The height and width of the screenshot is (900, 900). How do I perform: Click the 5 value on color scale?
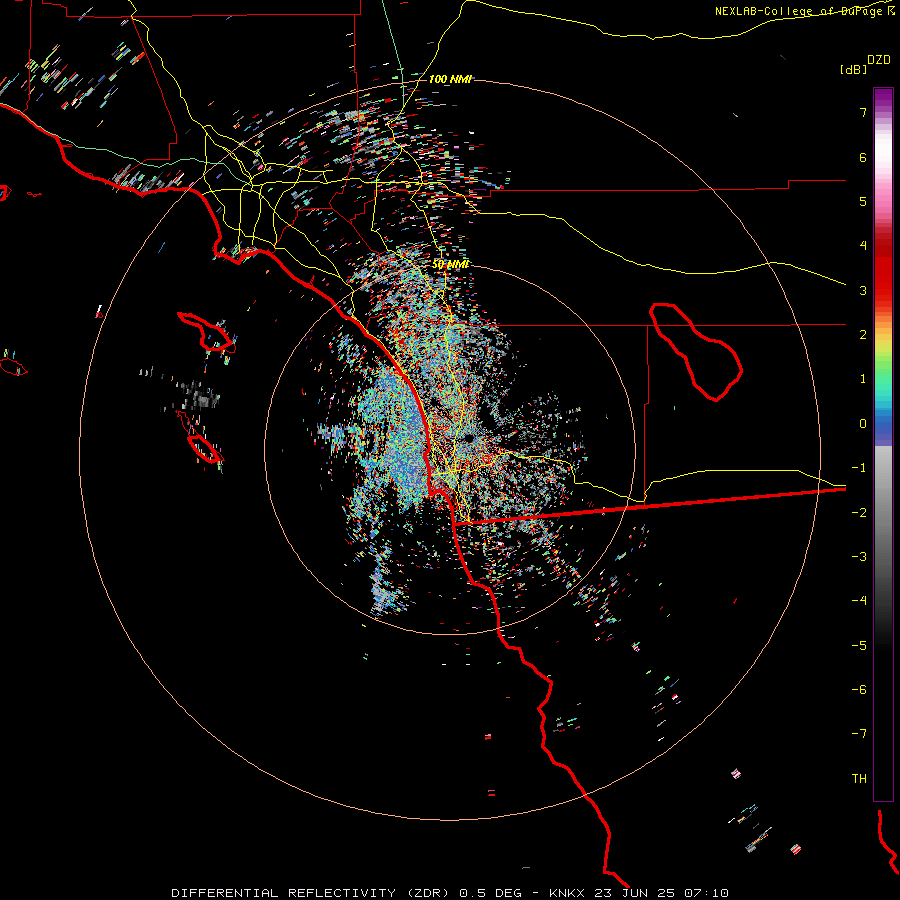(x=863, y=201)
